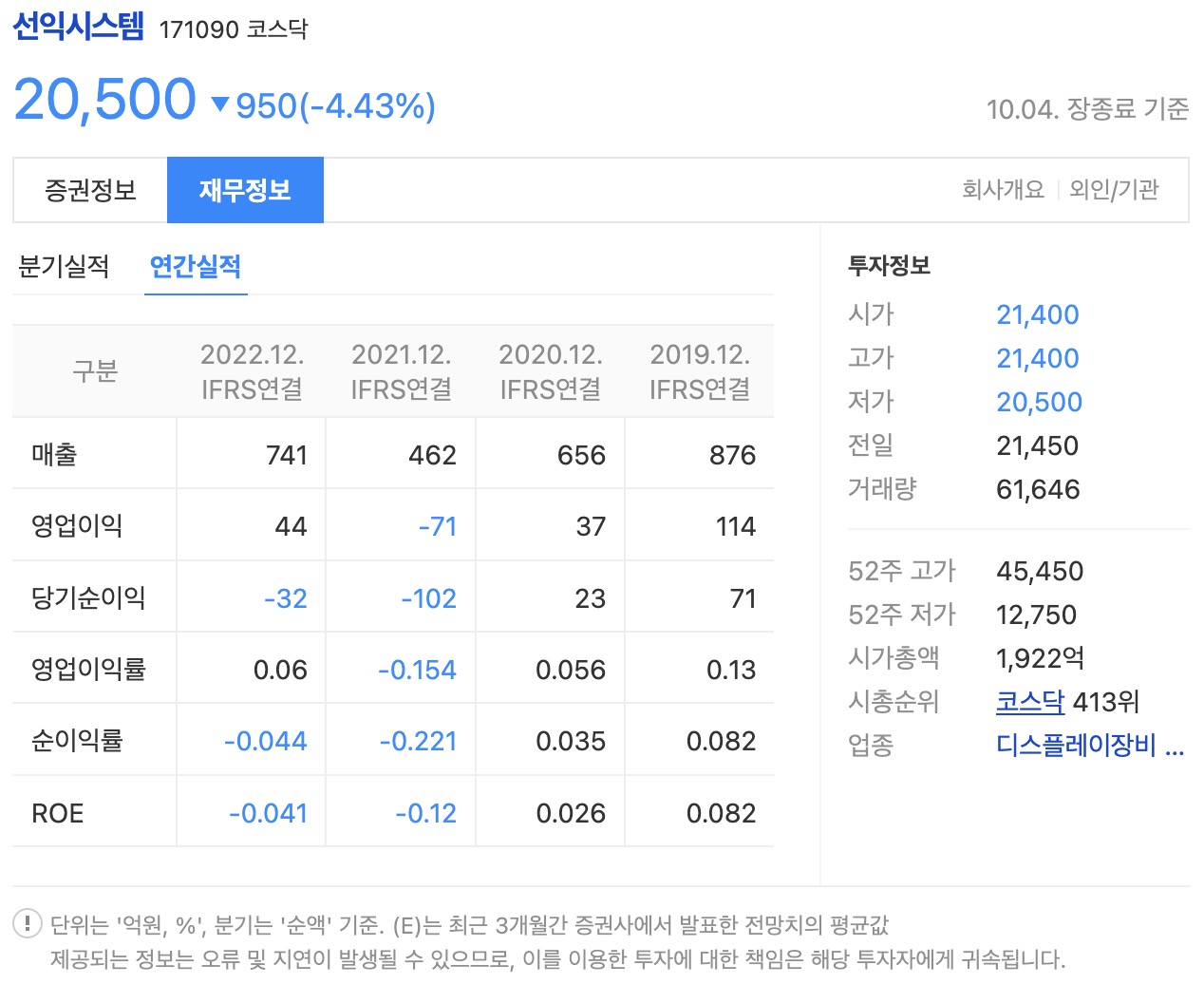Viewport: 1204px width, 984px height.
Task: Click the 10.04. 장종료 기준 text
Action: [1087, 109]
